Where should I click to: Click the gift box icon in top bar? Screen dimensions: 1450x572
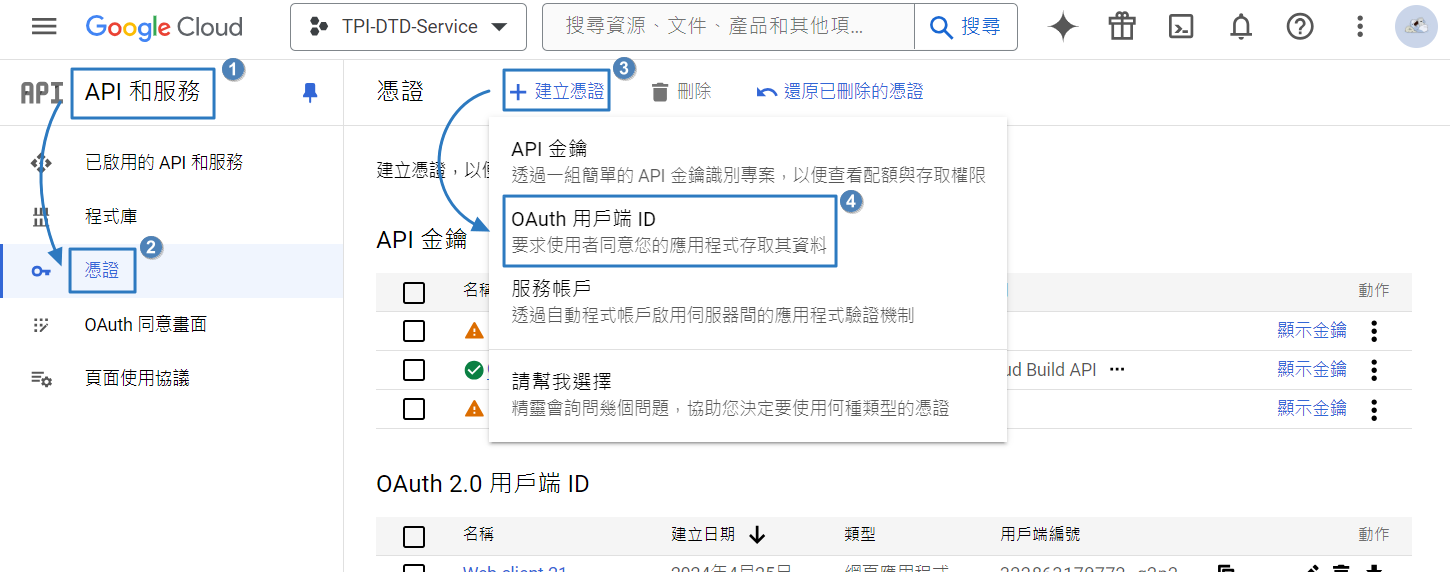[1122, 27]
